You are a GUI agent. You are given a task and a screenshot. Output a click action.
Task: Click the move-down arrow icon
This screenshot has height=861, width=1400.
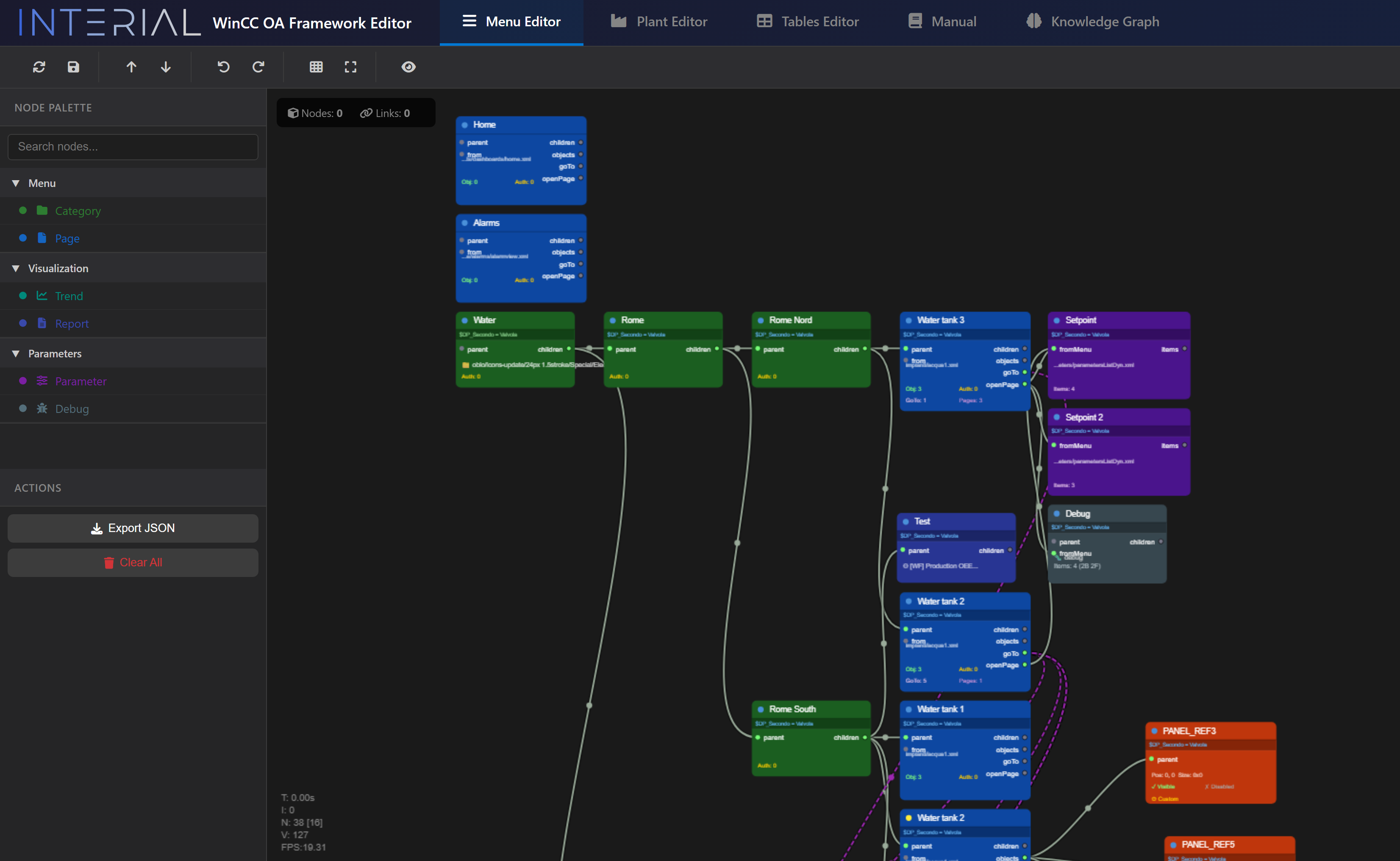(166, 67)
